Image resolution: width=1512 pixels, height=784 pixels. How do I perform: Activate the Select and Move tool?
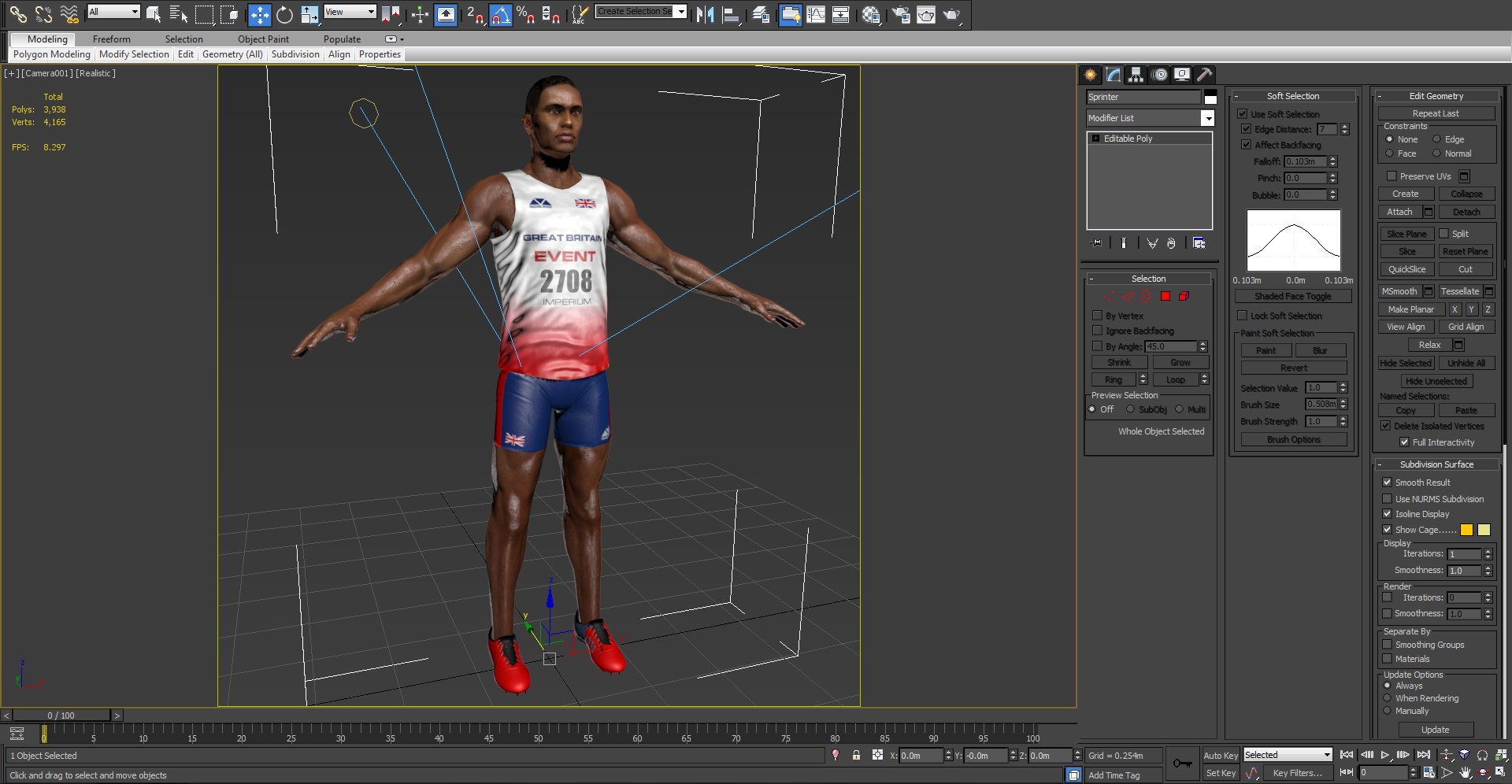259,14
